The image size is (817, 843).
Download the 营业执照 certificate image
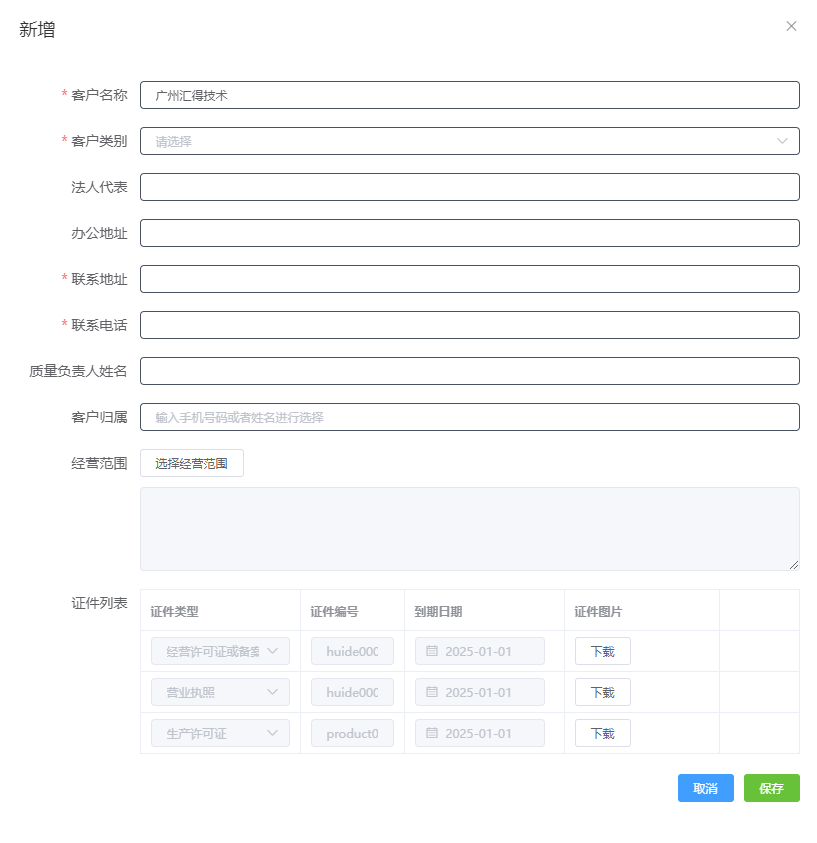click(x=602, y=692)
